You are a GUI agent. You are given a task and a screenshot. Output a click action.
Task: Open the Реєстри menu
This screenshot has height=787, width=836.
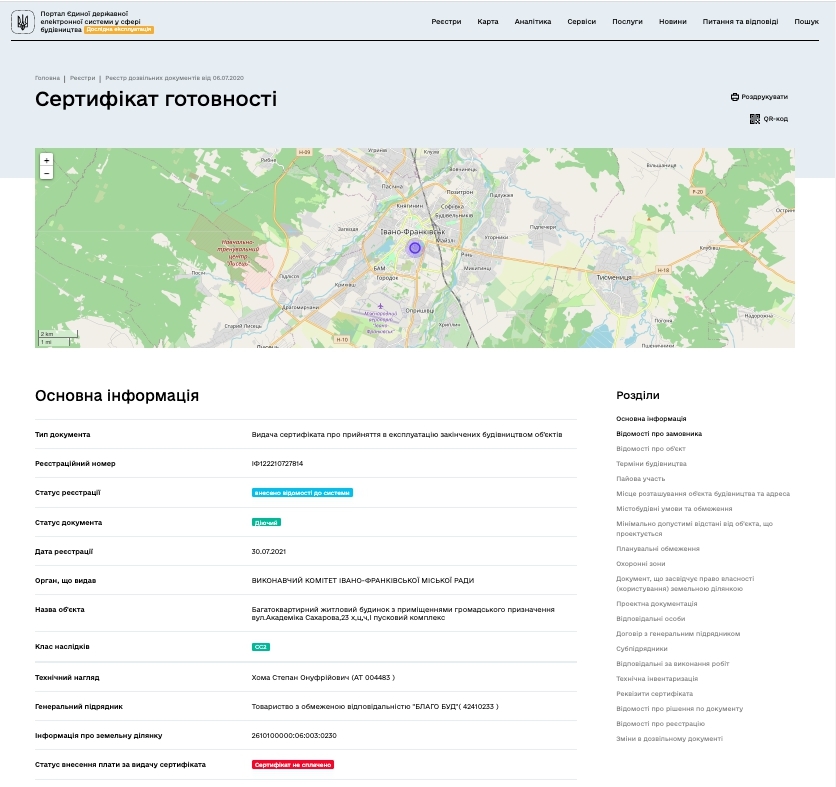click(446, 21)
